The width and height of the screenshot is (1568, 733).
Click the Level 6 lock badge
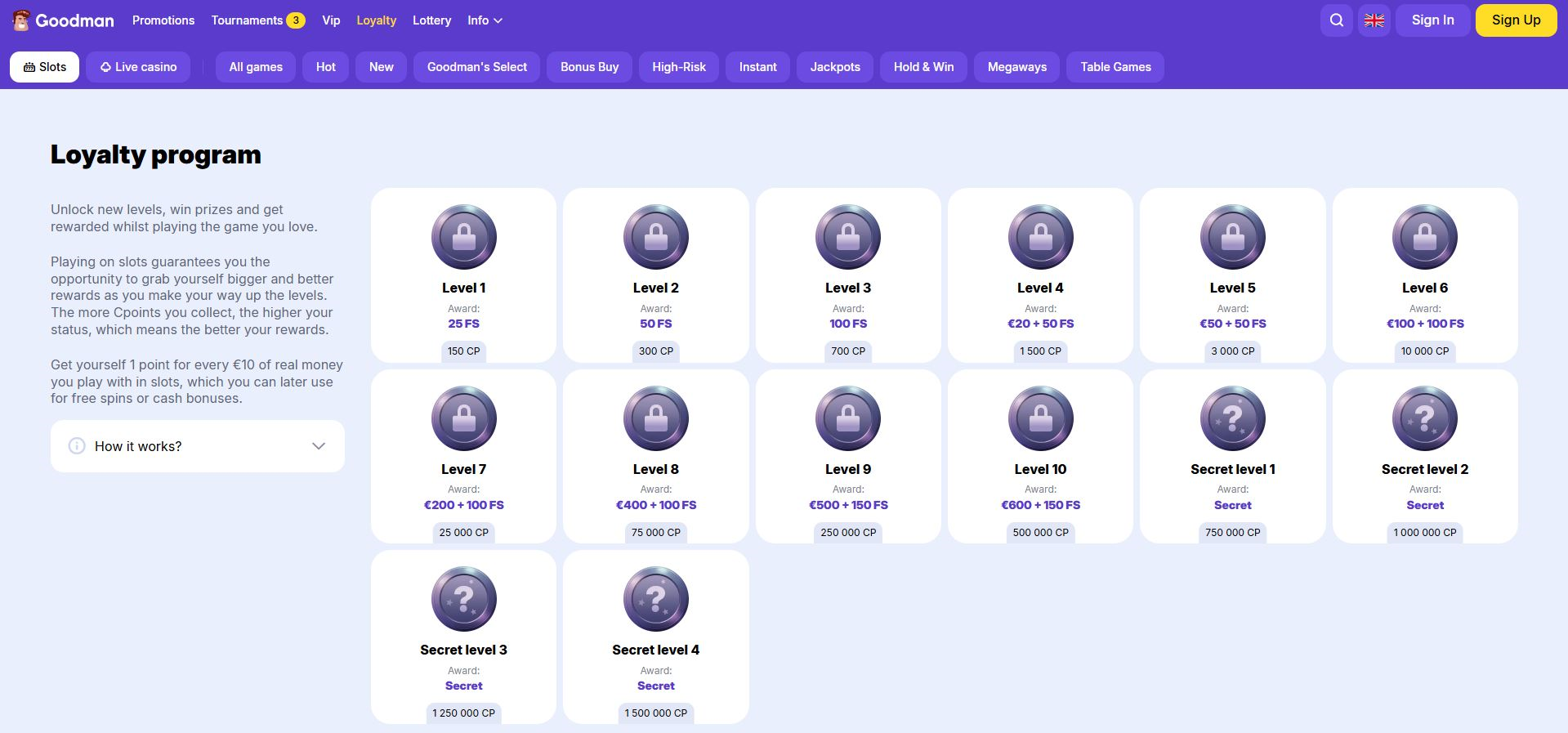tap(1424, 237)
